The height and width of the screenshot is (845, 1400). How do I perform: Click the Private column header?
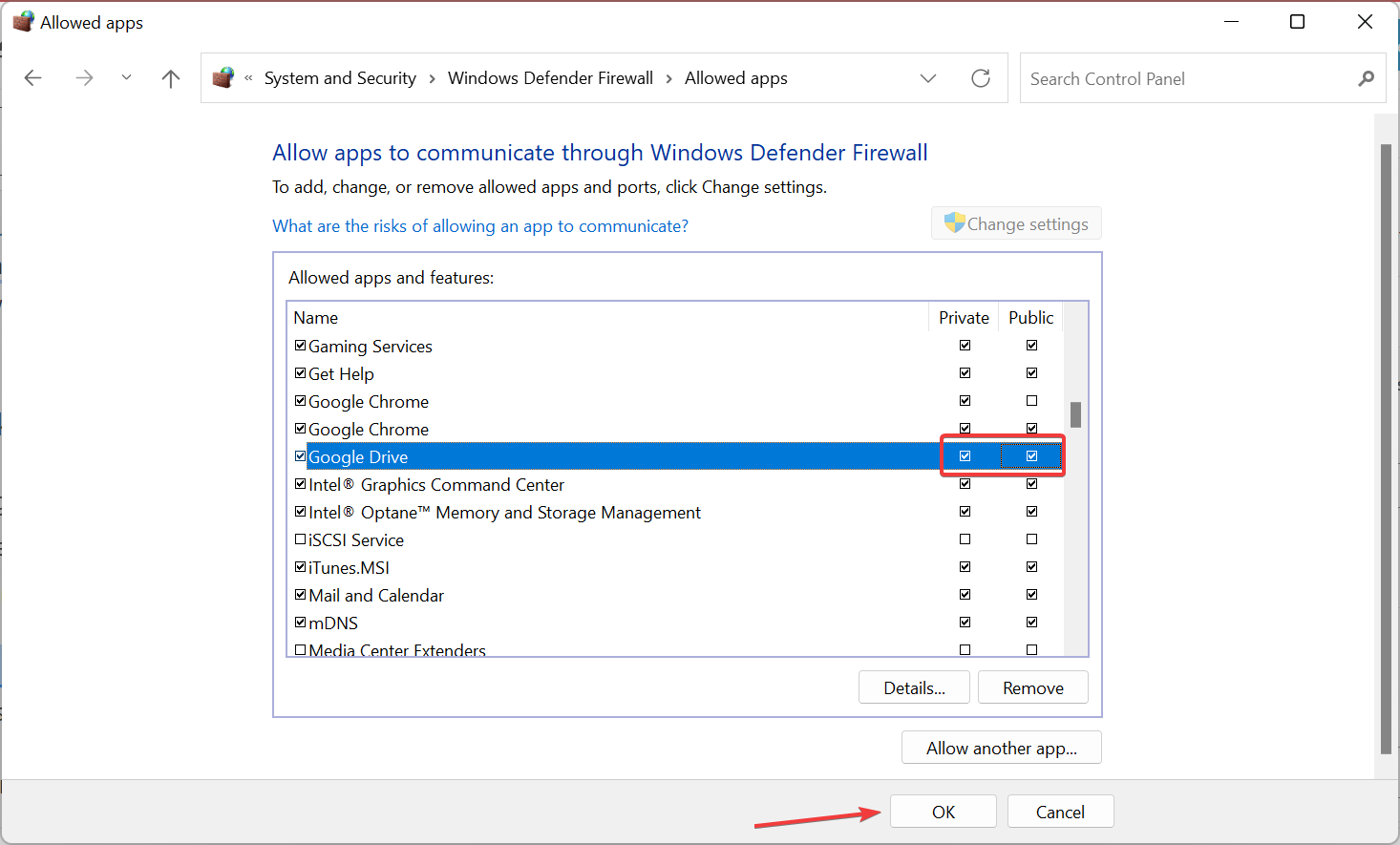964,317
